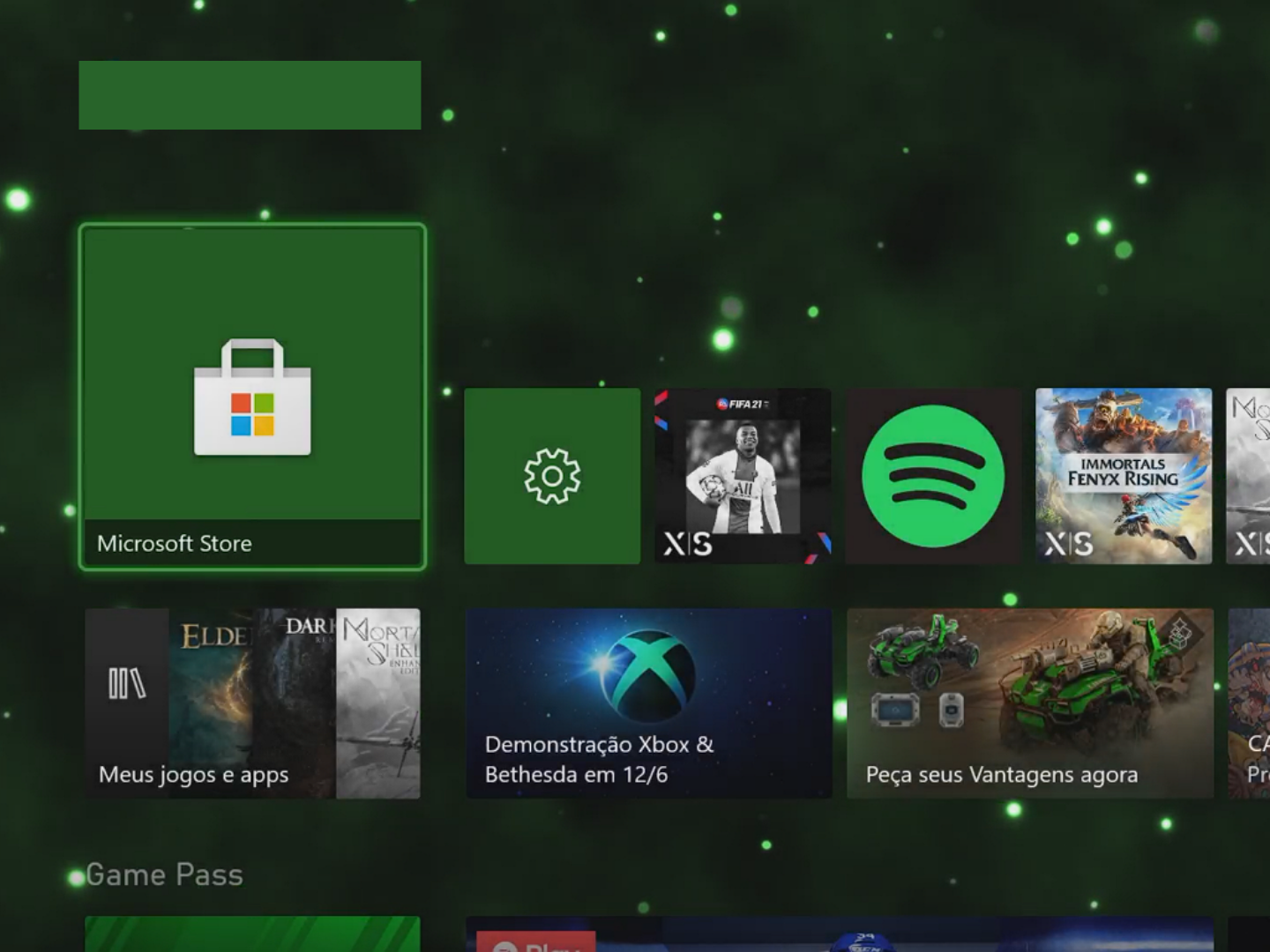Open the Settings gear tile
The height and width of the screenshot is (952, 1270).
(x=552, y=476)
